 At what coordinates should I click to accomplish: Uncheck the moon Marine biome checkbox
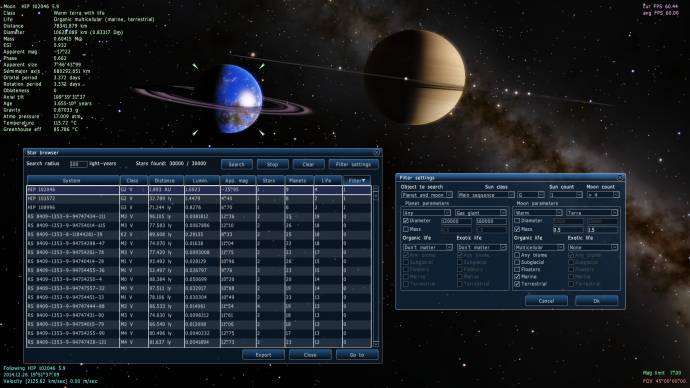517,277
